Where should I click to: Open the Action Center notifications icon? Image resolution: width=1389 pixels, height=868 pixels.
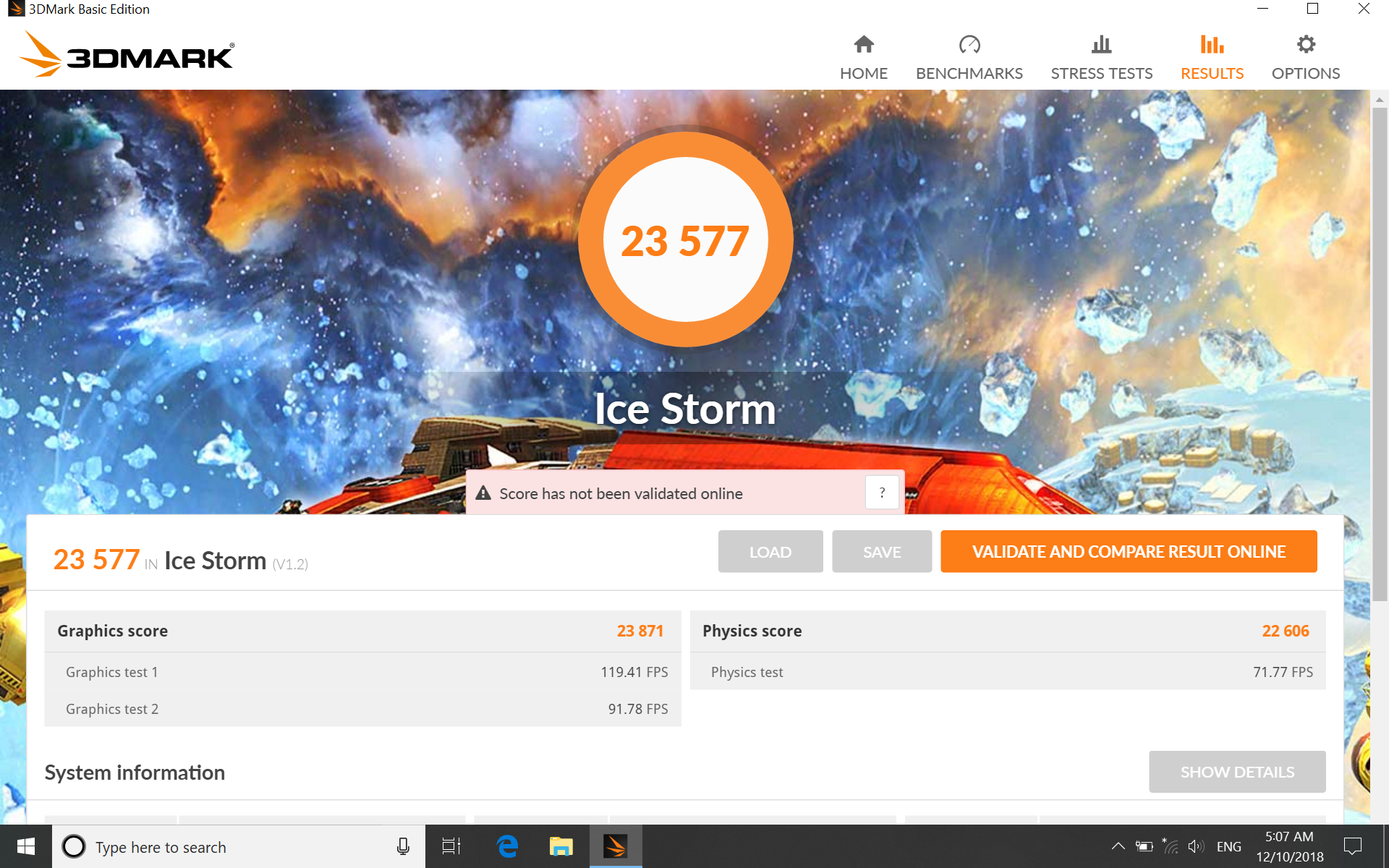coord(1352,846)
